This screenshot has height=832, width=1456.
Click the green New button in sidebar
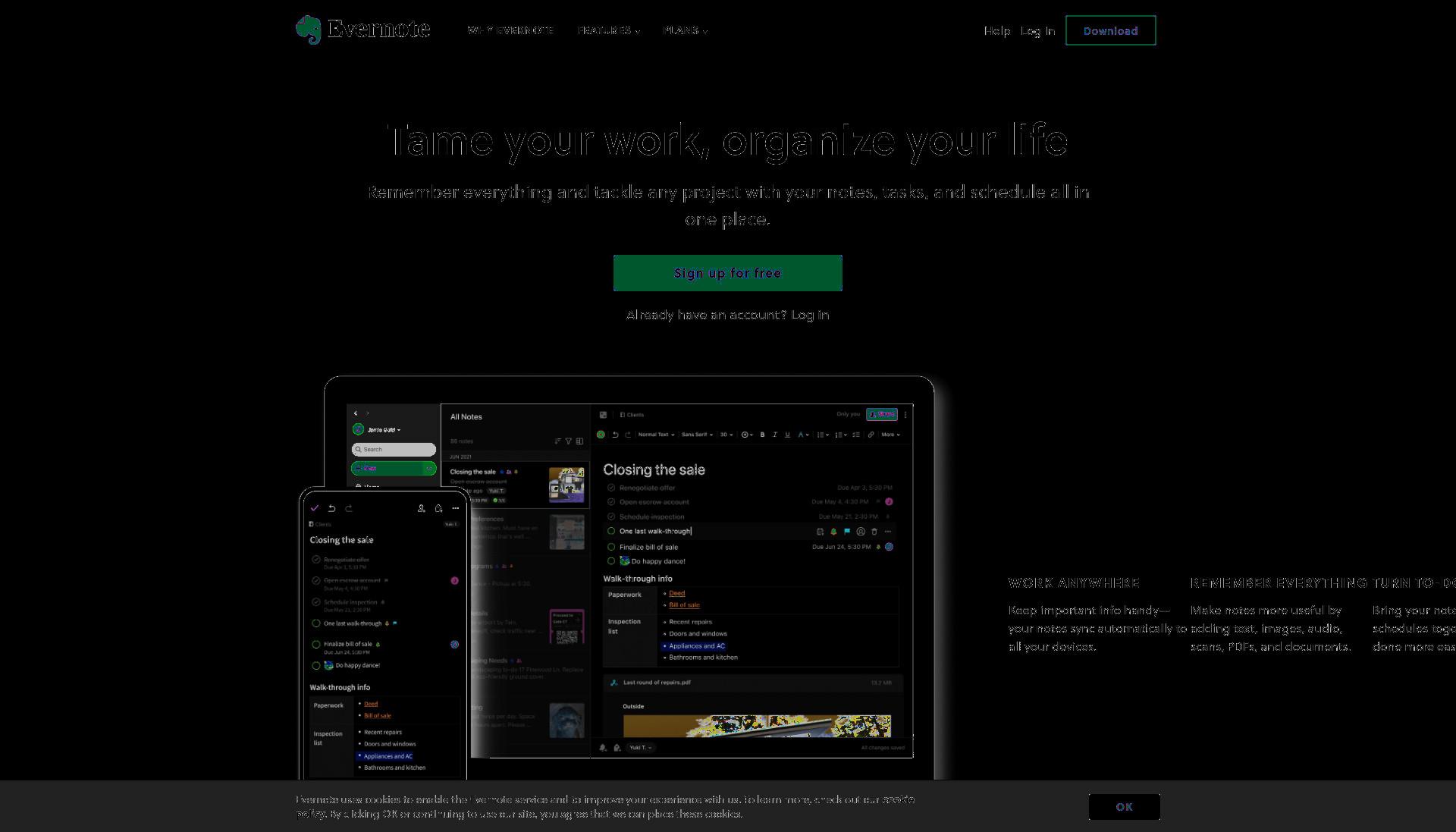tap(394, 468)
